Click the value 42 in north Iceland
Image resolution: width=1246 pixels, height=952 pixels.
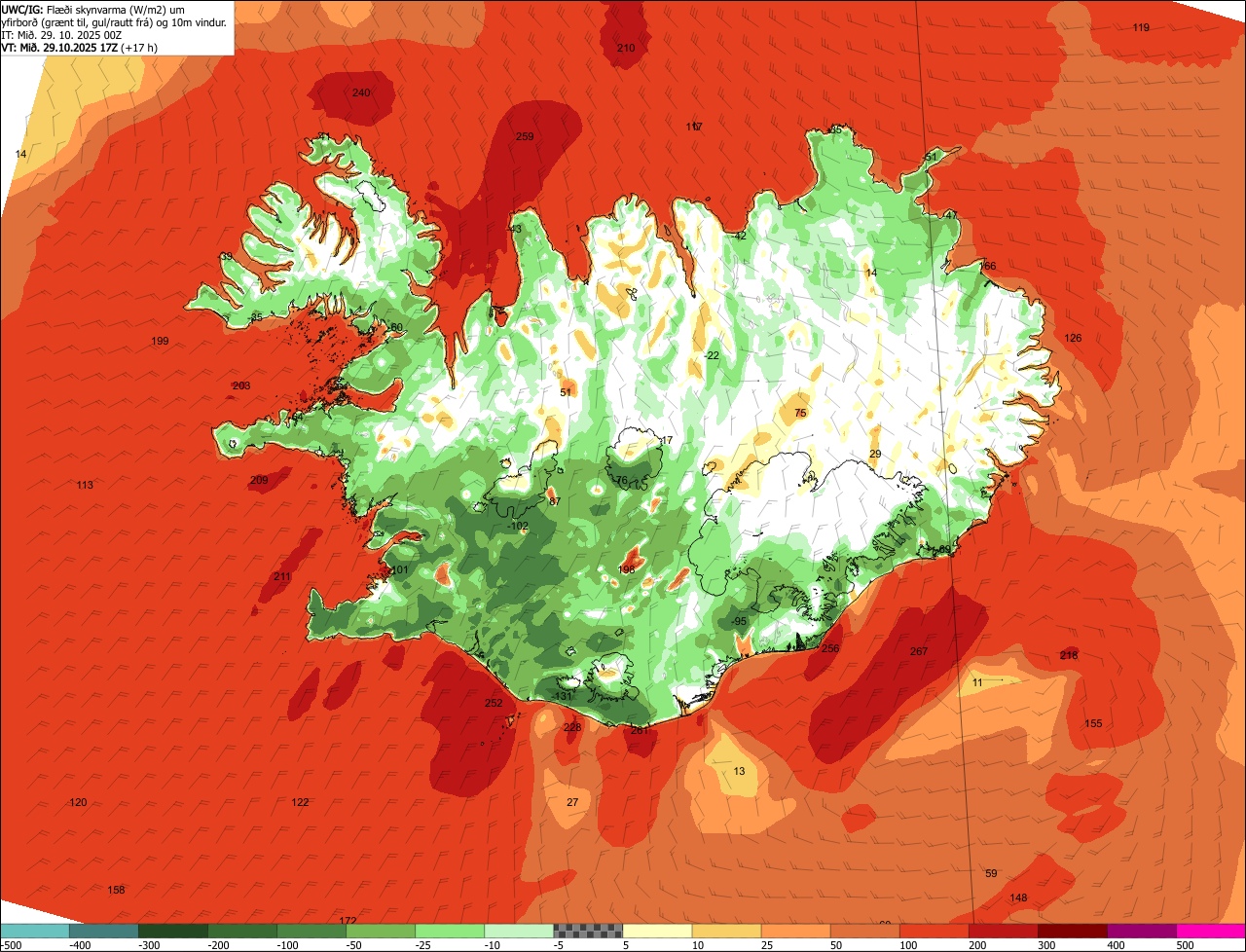[740, 236]
